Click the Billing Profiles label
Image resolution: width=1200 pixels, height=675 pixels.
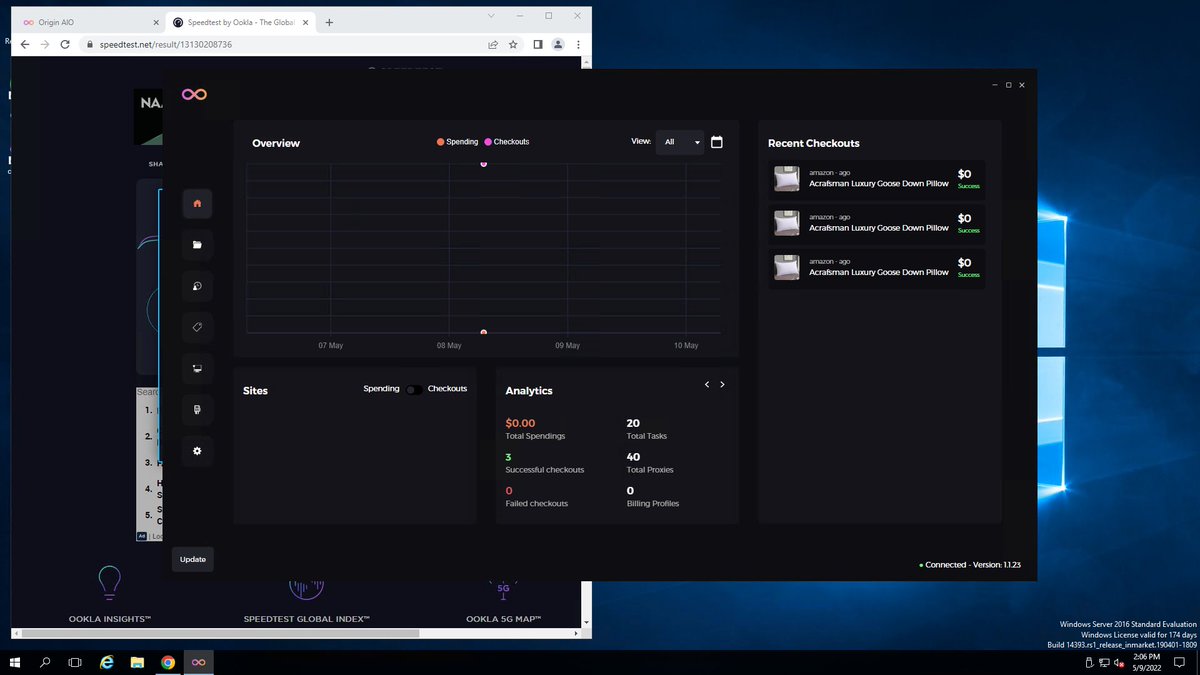[653, 503]
